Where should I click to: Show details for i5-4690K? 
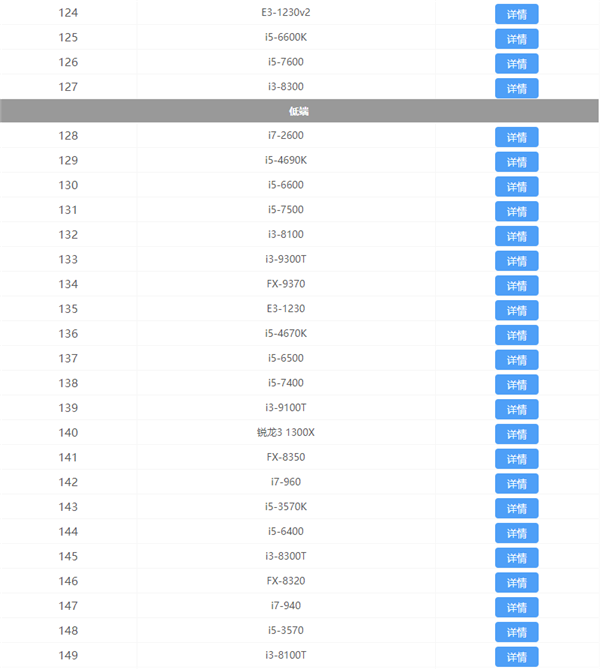516,162
